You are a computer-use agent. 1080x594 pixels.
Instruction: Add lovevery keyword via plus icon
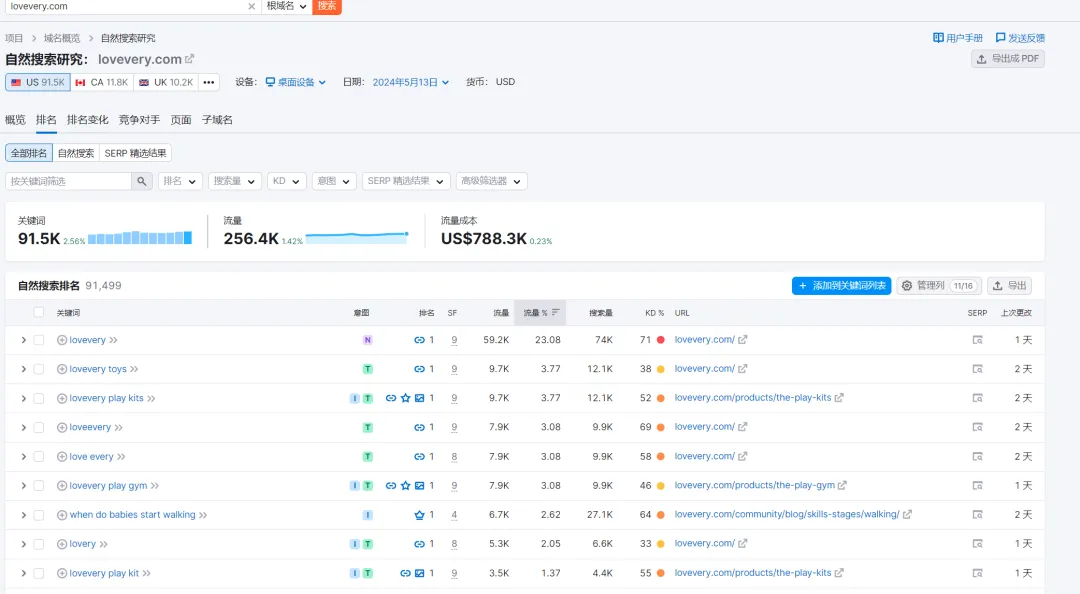(x=62, y=340)
